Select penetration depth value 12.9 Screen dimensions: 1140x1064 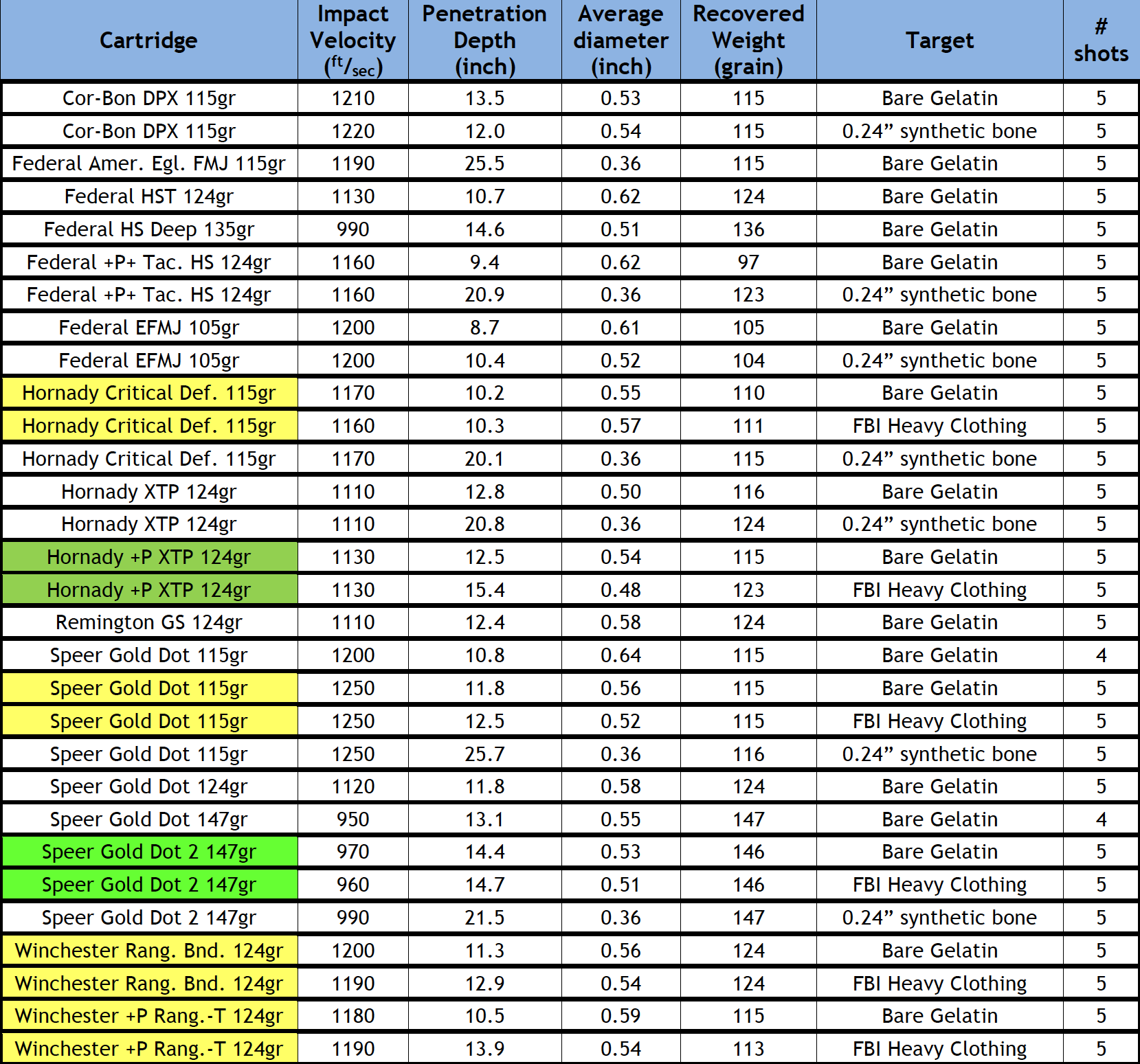tap(484, 984)
